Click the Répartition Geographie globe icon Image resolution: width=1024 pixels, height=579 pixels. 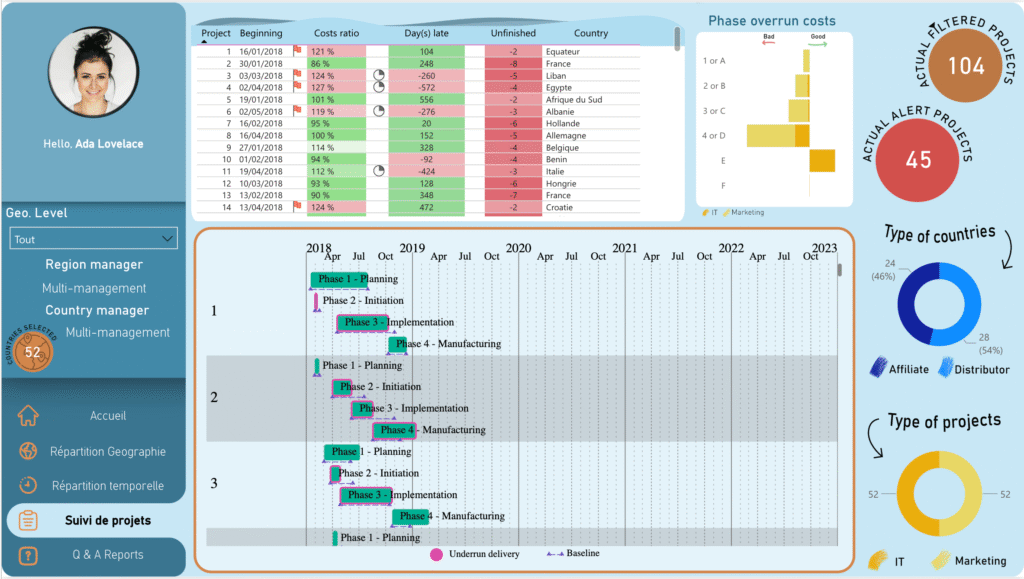tap(28, 451)
